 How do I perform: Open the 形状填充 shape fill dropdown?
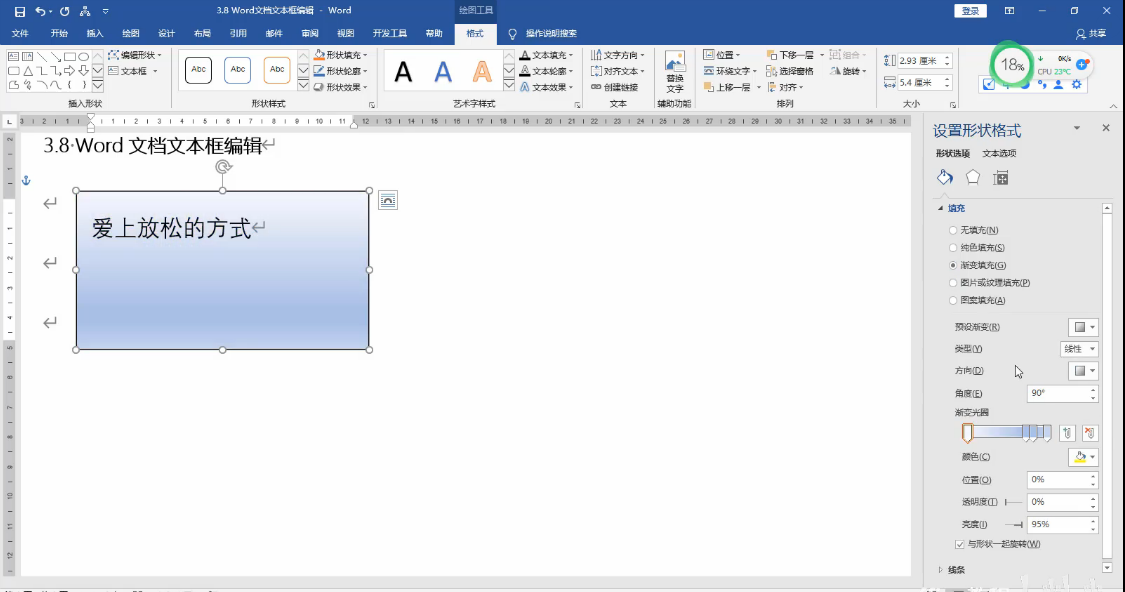341,55
